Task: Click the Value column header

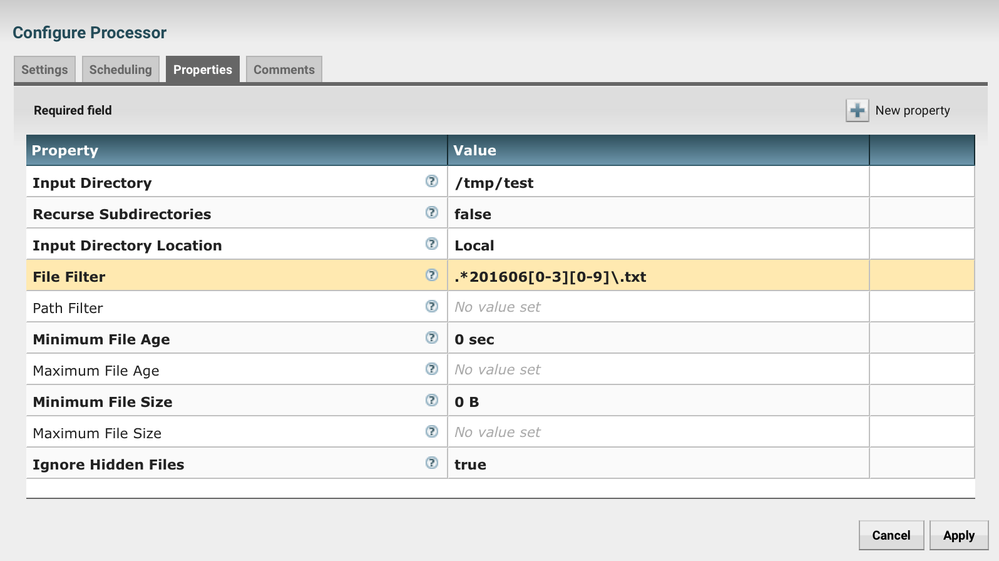Action: pyautogui.click(x=658, y=150)
